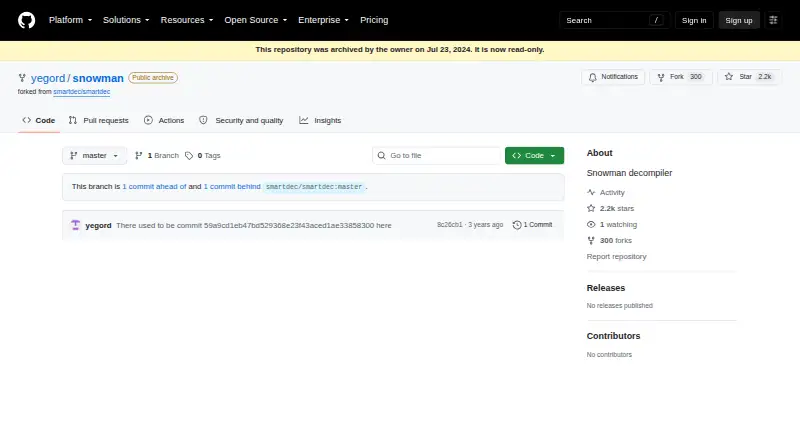Screen dimensions: 800x440
Task: Open the Contributors heading link
Action: (x=613, y=336)
